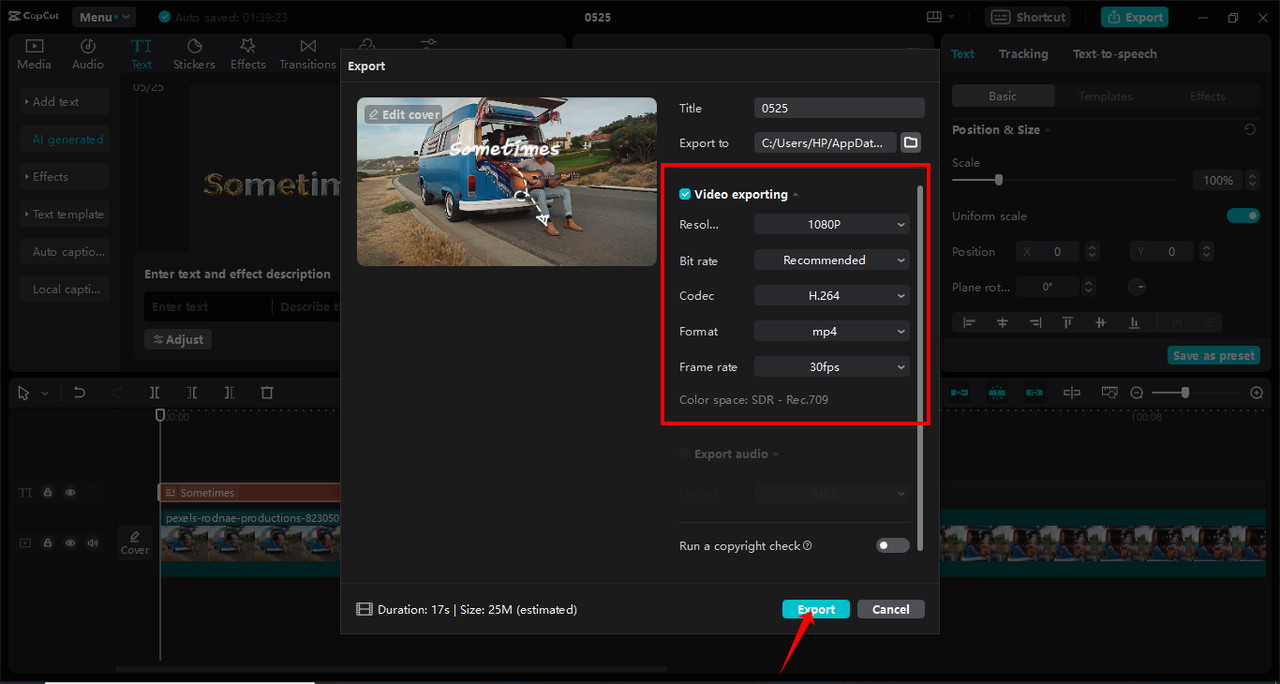Screen dimensions: 1280x684
Task: Expand the Text template section in sidebar
Action: 64,214
